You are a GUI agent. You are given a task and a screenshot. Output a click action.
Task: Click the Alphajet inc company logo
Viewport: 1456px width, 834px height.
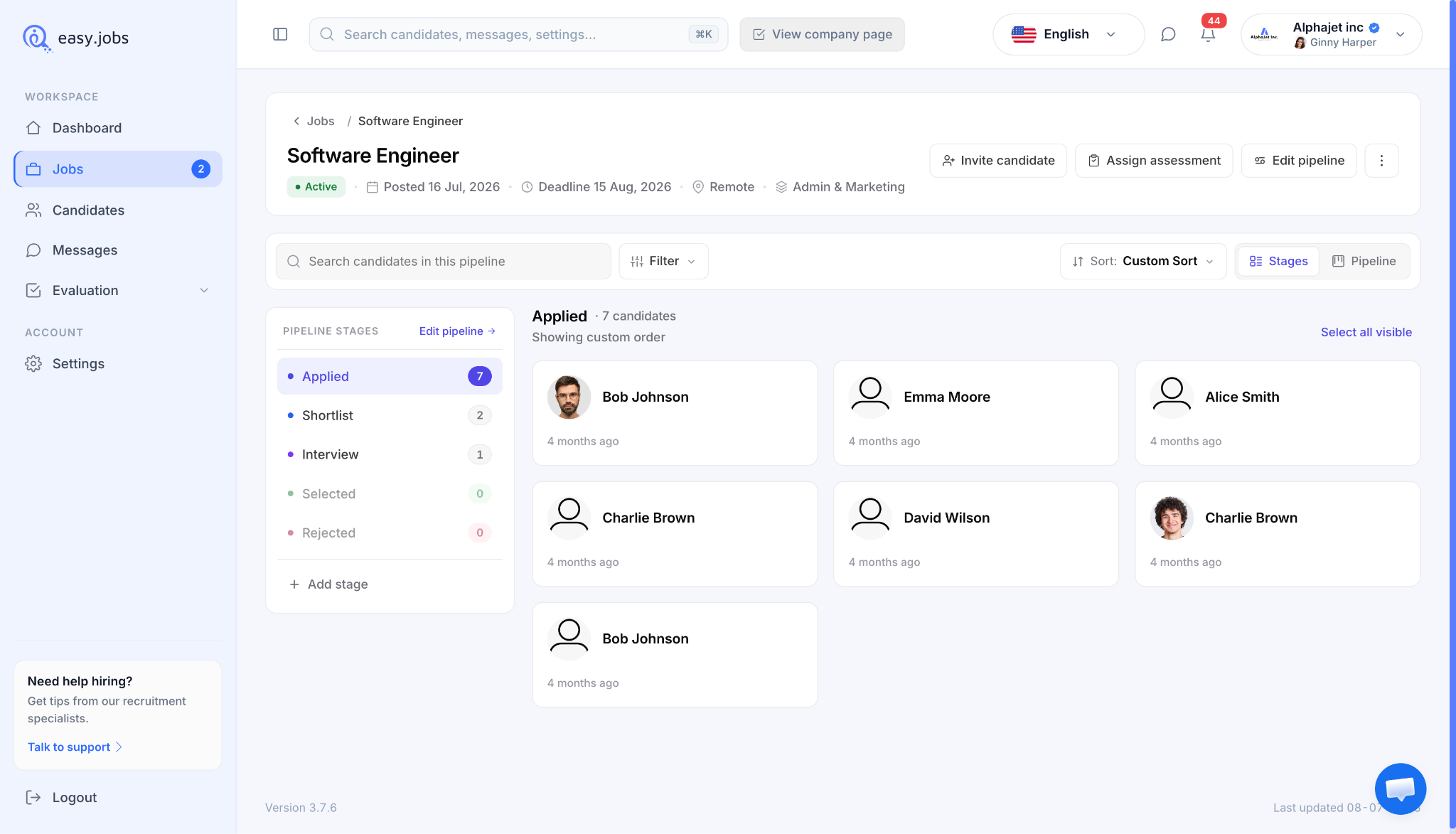pos(1264,34)
